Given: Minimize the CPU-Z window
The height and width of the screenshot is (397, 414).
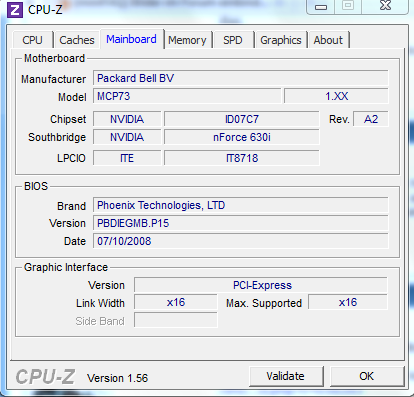Looking at the screenshot, I should coord(321,6).
